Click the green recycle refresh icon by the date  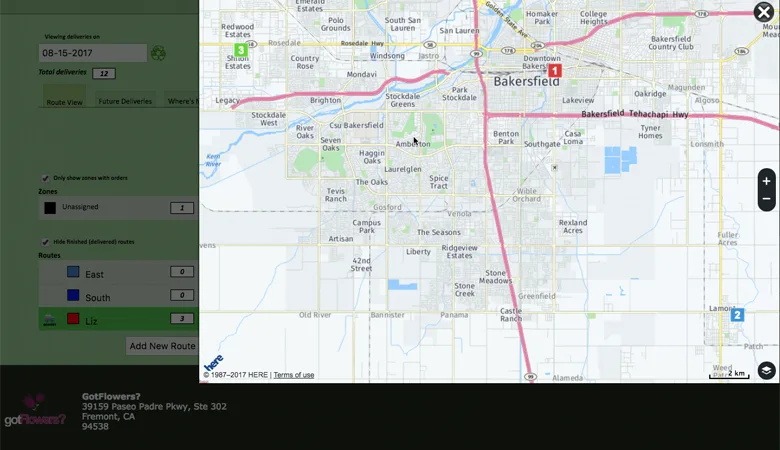click(158, 53)
